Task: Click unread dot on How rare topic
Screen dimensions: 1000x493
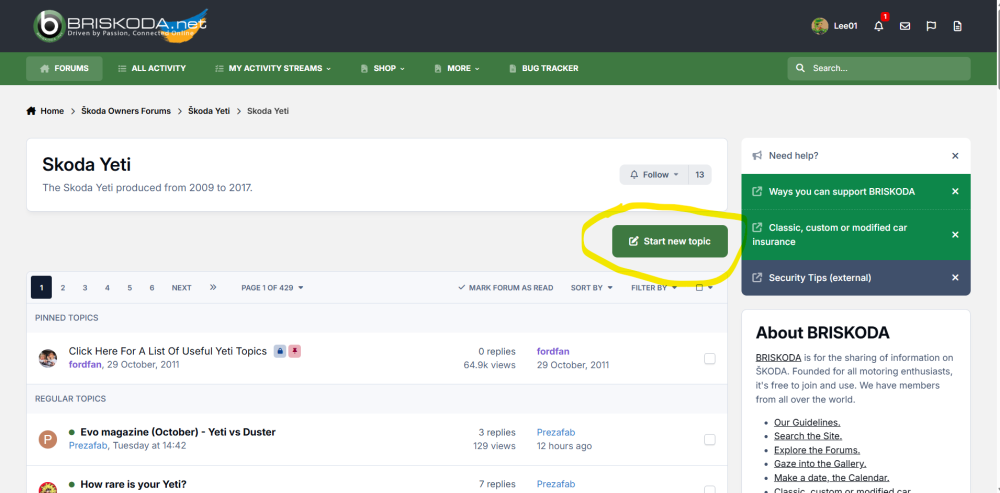Action: click(x=72, y=485)
